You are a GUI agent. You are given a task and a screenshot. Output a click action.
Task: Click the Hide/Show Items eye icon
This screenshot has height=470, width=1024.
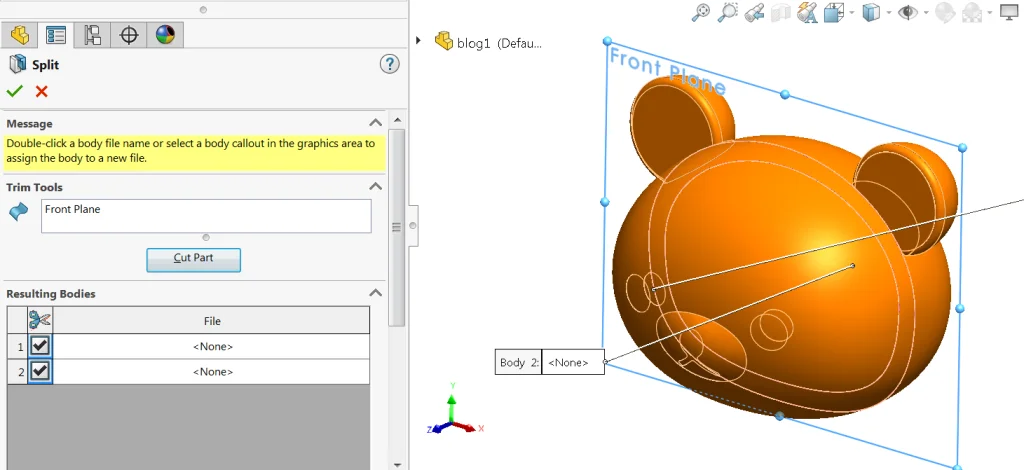click(x=908, y=12)
